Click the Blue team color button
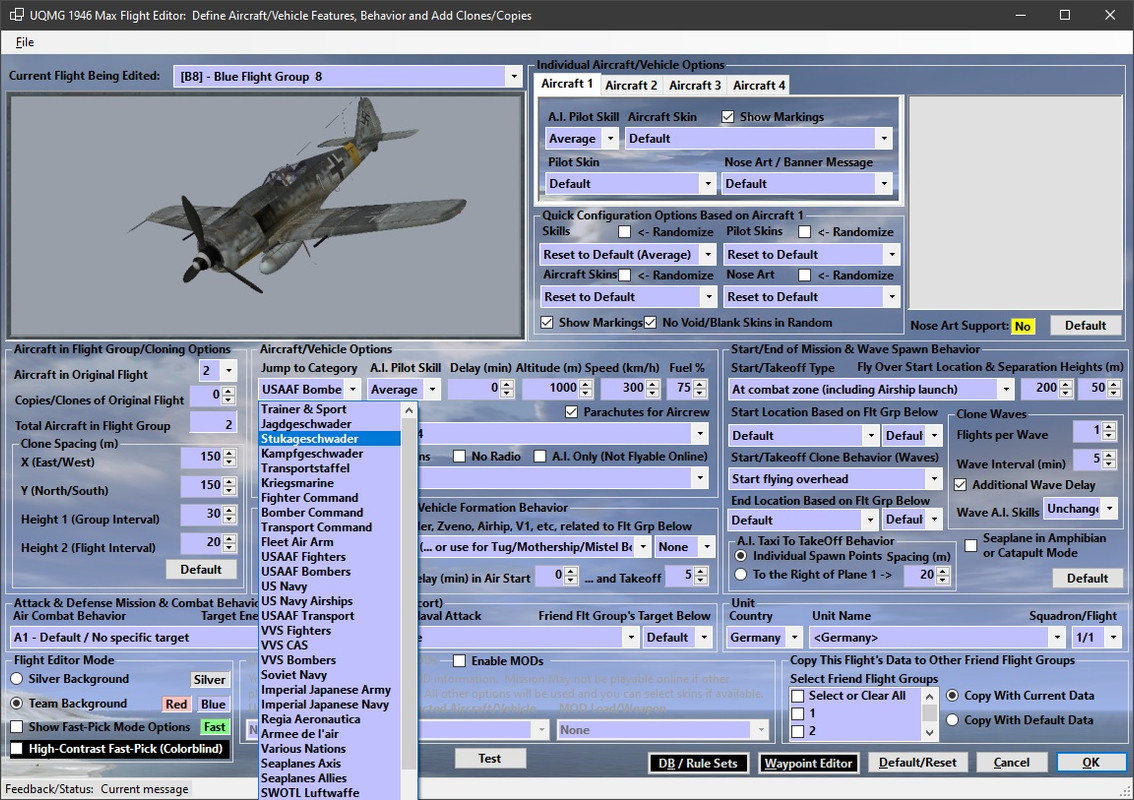The image size is (1134, 800). click(213, 704)
